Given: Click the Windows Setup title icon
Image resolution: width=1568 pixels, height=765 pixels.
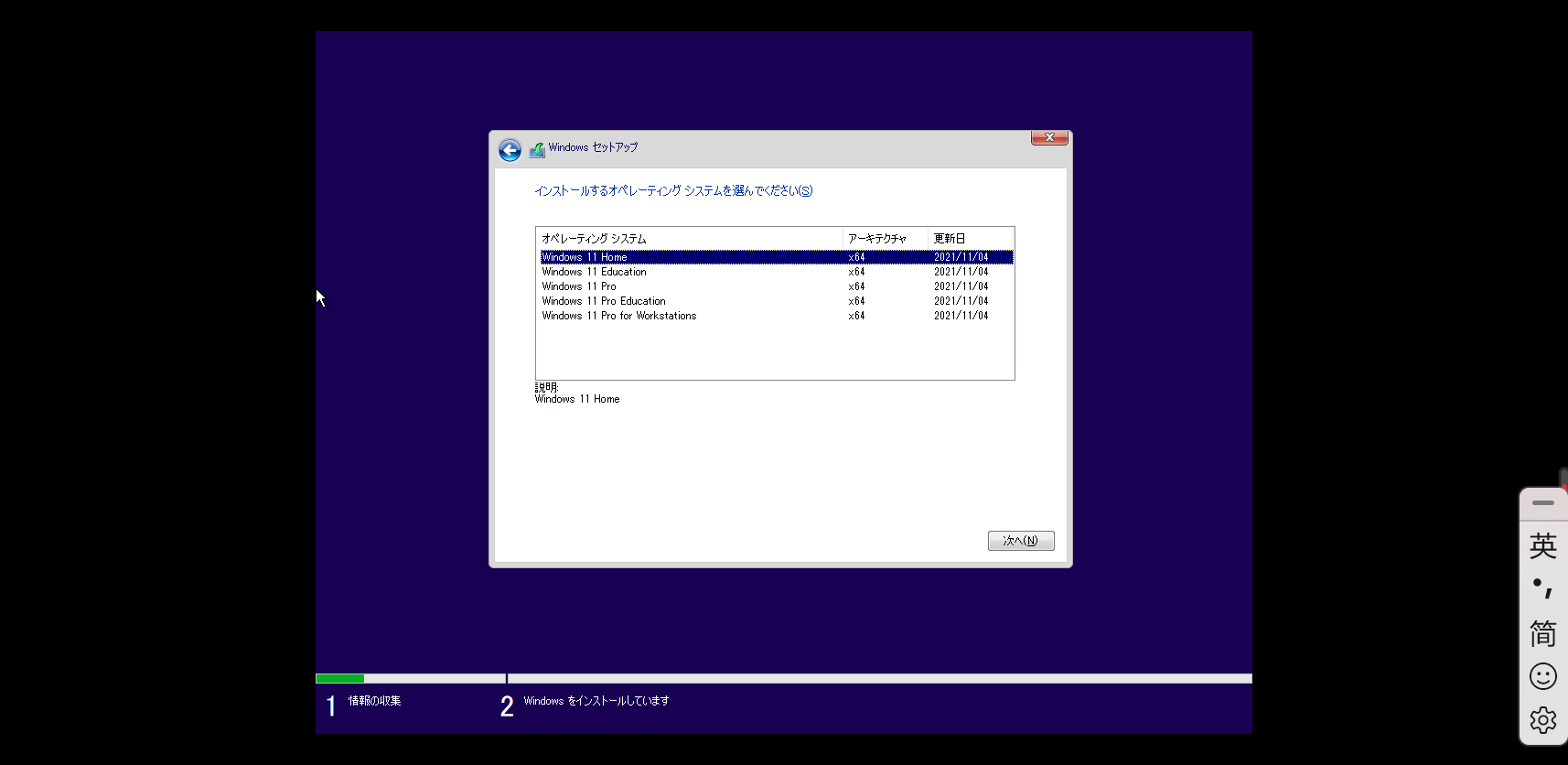Looking at the screenshot, I should click(537, 149).
